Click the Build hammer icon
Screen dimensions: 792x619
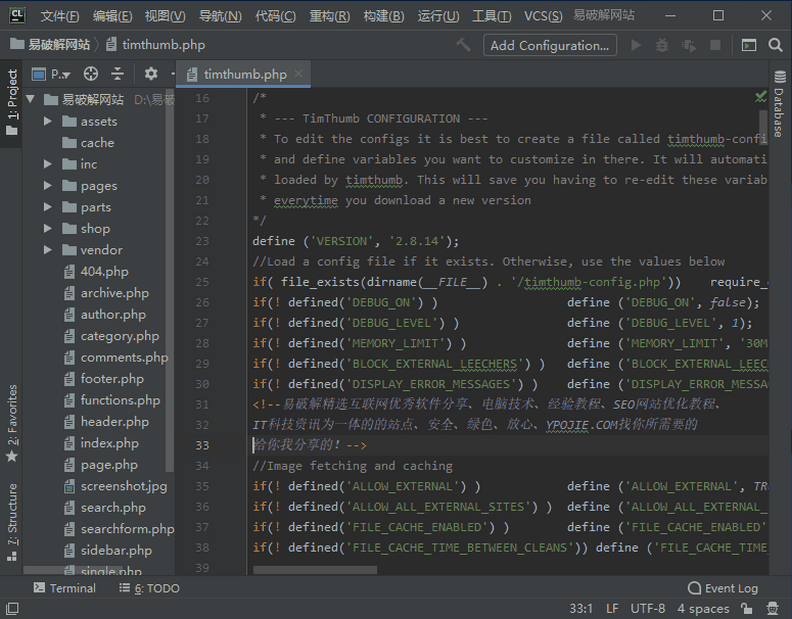[x=463, y=45]
